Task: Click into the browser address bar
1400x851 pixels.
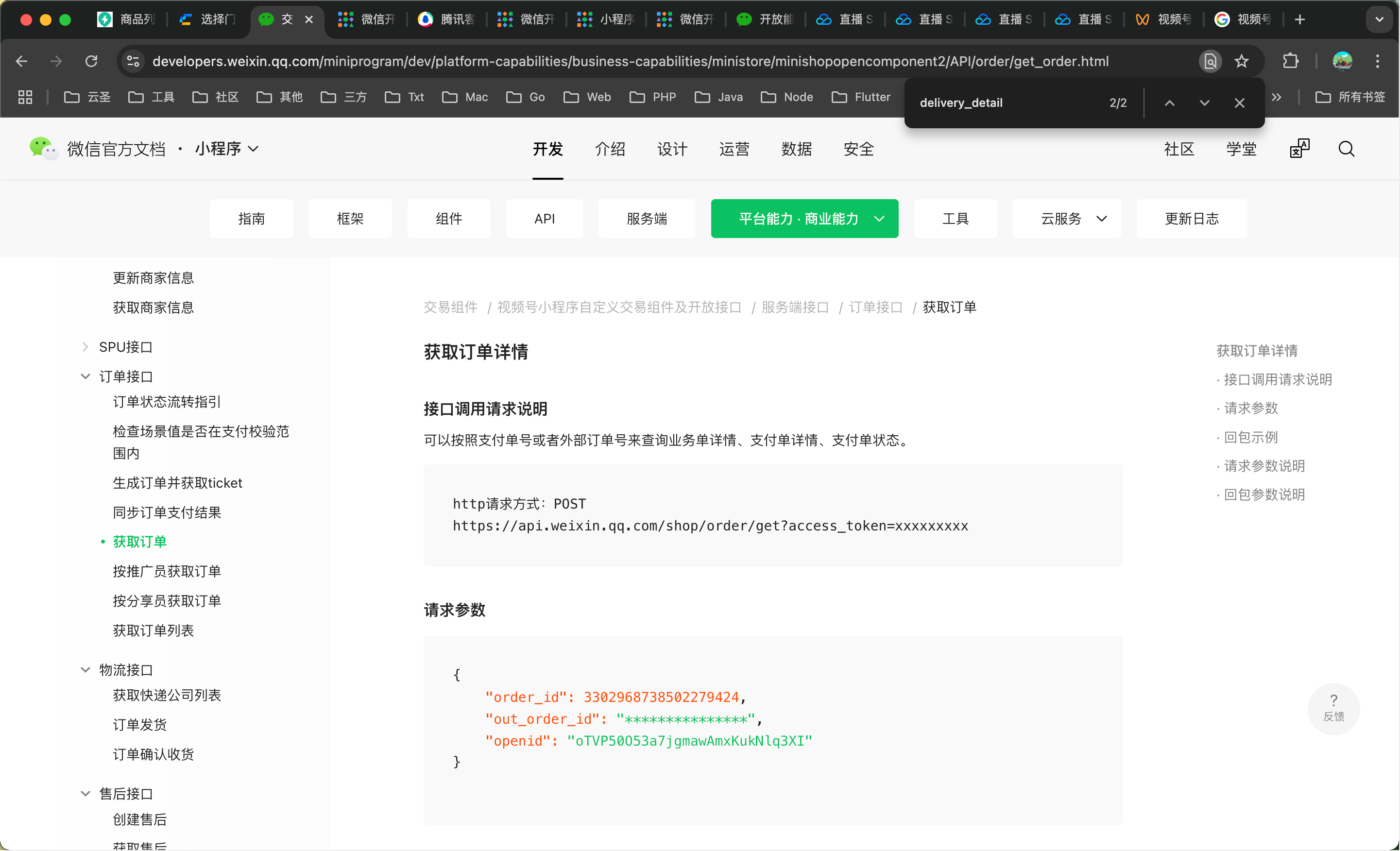Action: pos(630,61)
